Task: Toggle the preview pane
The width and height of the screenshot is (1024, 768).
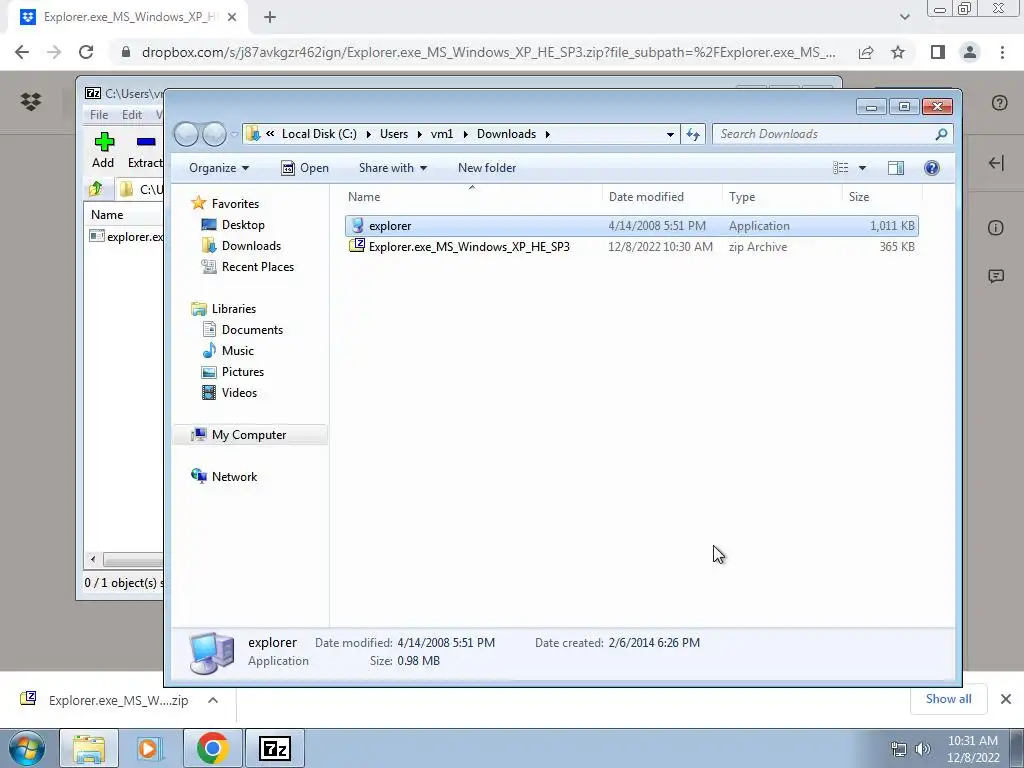Action: (x=896, y=168)
